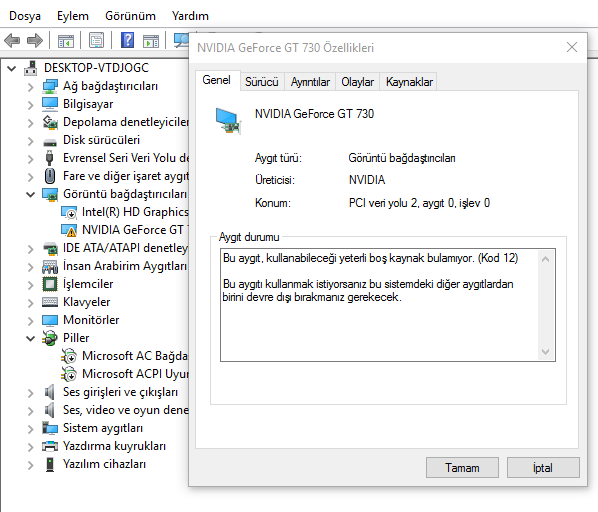This screenshot has width=598, height=512.
Task: Switch to the Sürücü tab
Action: tap(262, 82)
